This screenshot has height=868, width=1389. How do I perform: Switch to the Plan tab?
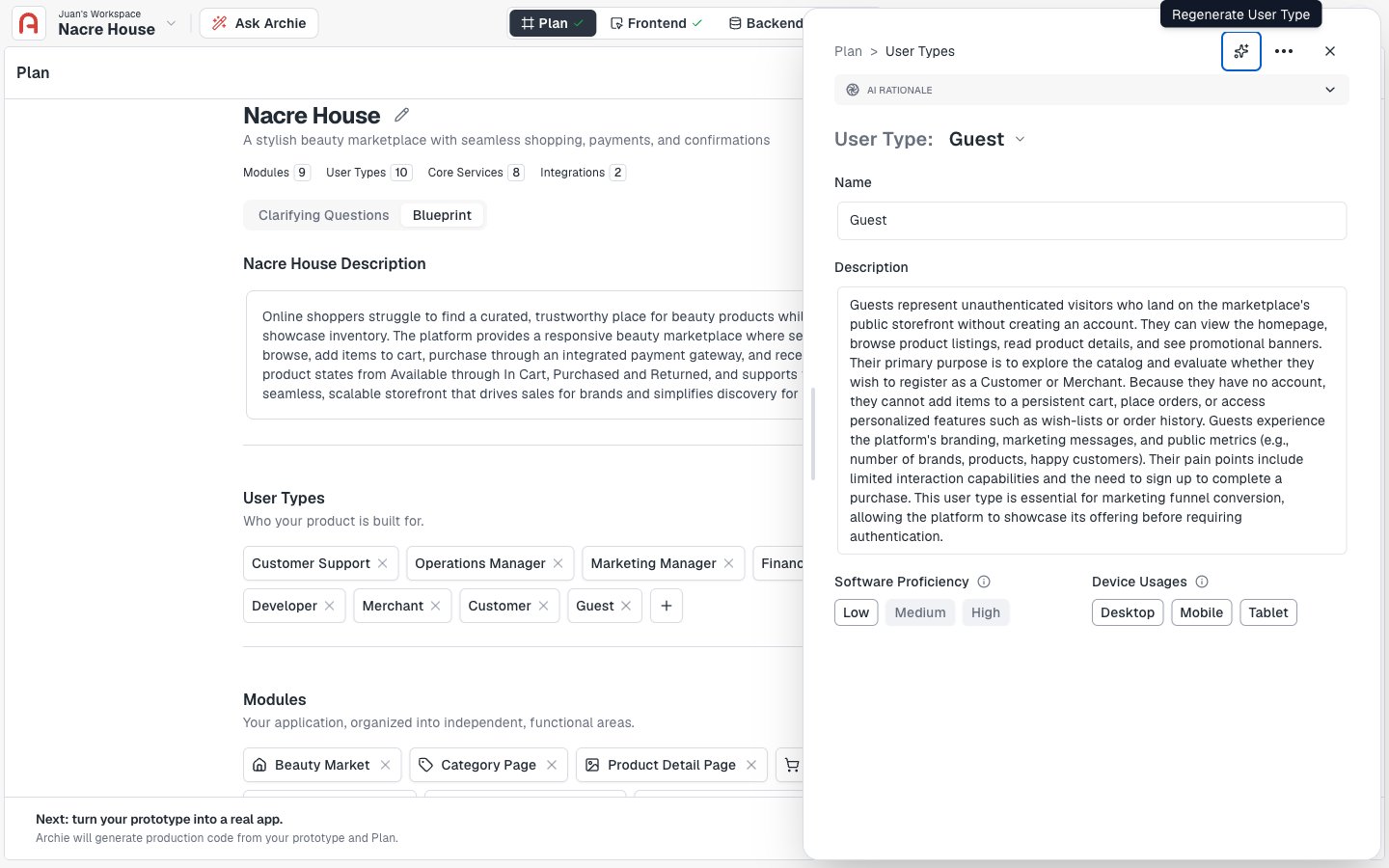(x=553, y=23)
